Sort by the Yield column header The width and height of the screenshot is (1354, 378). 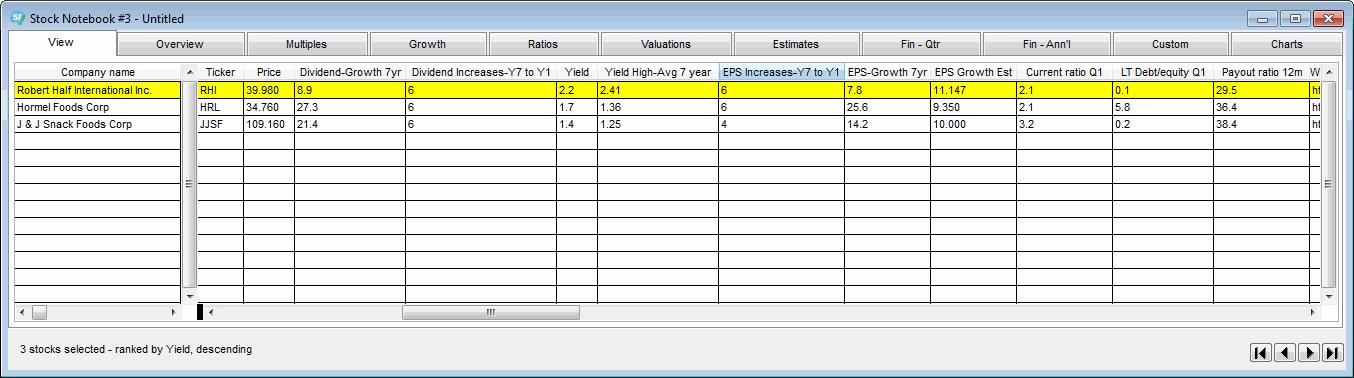pyautogui.click(x=577, y=72)
